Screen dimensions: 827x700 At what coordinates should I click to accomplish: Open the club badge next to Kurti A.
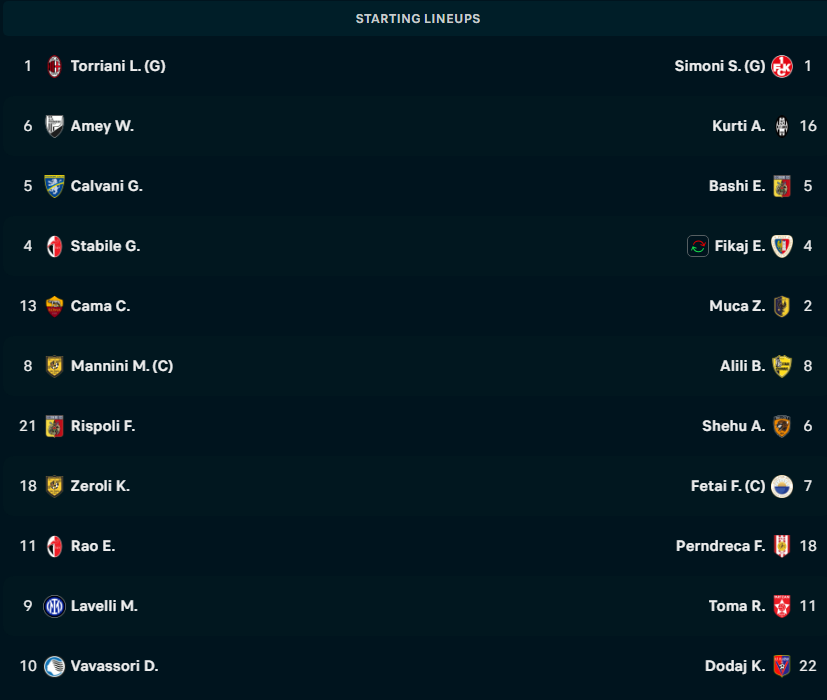pyautogui.click(x=782, y=127)
